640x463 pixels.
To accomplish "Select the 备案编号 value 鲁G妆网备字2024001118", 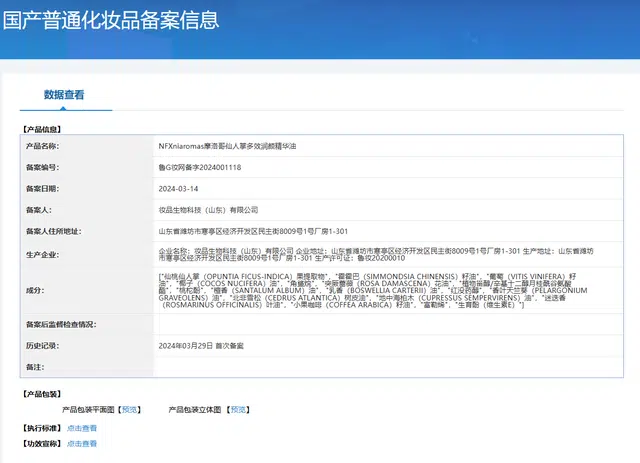I will 200,167.
